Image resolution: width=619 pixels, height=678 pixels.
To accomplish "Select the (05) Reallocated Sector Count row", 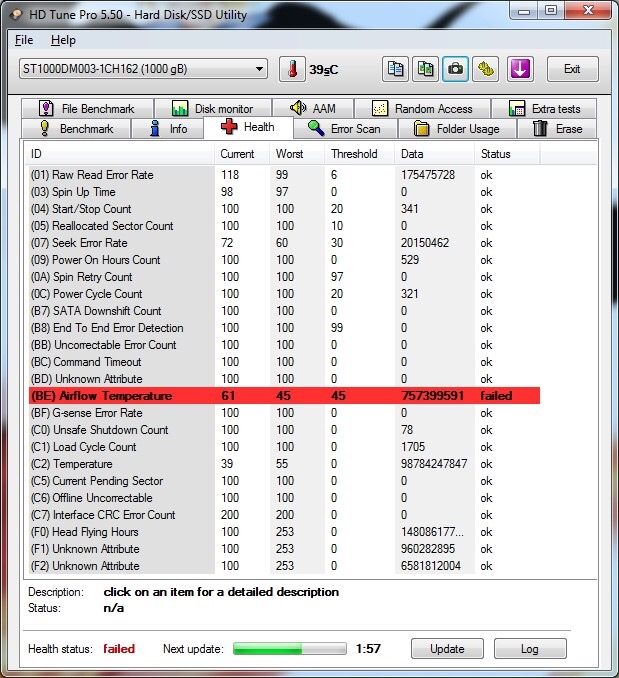I will click(x=284, y=226).
